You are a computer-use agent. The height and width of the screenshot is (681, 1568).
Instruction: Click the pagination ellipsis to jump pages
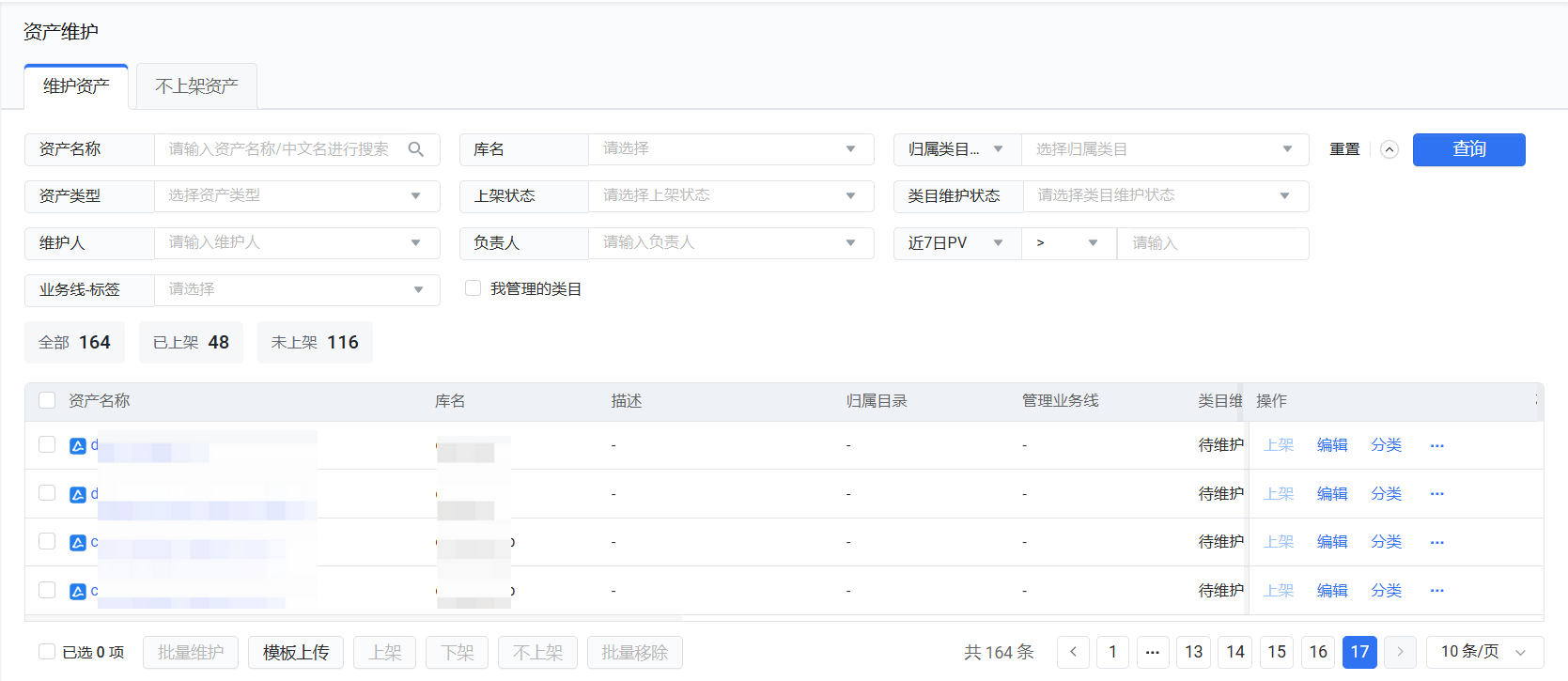(1153, 652)
